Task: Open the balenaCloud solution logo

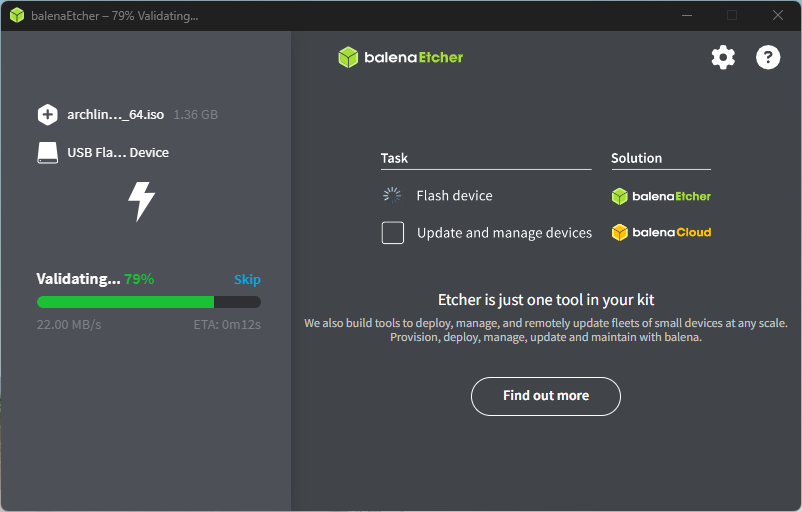Action: 661,233
